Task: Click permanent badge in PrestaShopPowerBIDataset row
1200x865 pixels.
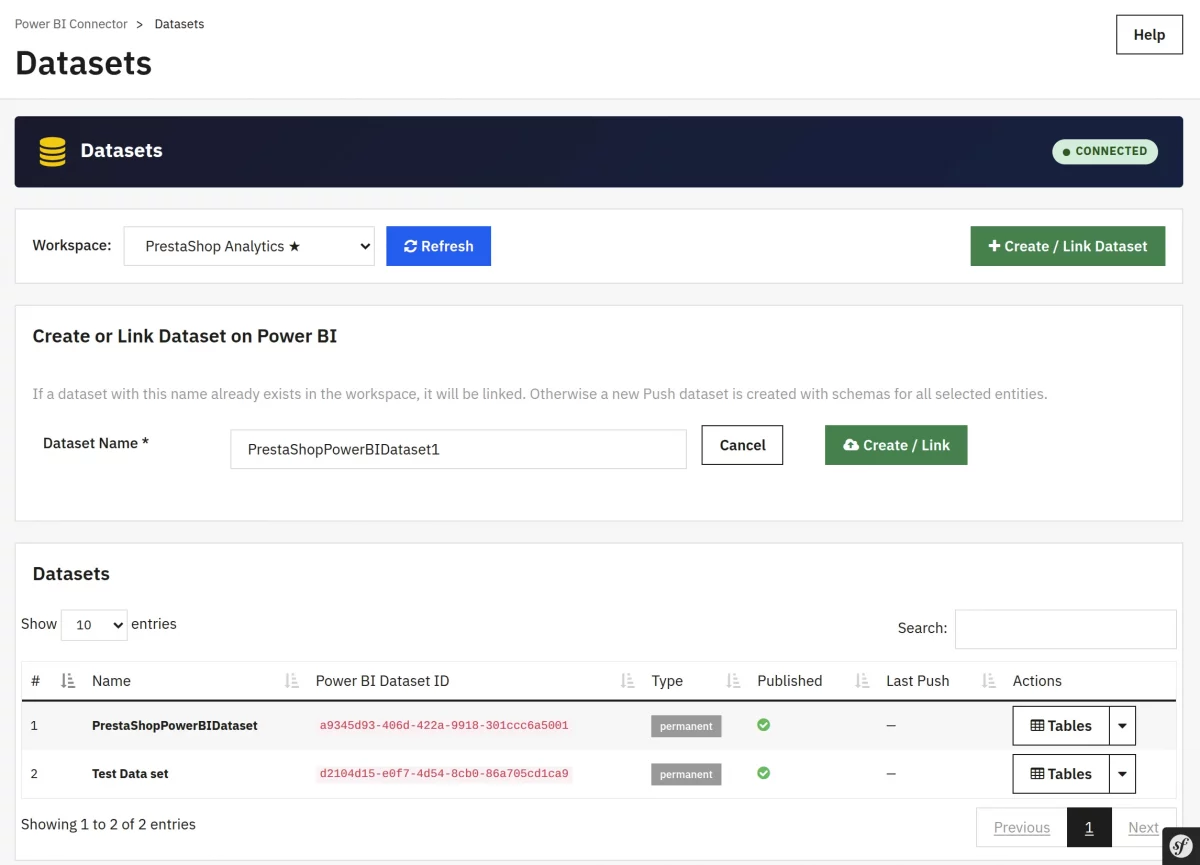Action: pos(686,726)
